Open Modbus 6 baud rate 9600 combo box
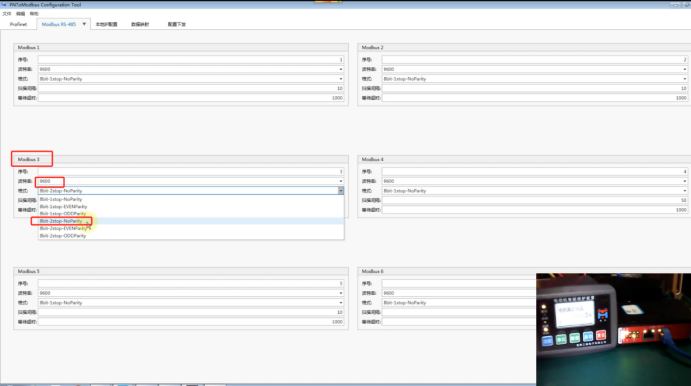 click(x=459, y=293)
